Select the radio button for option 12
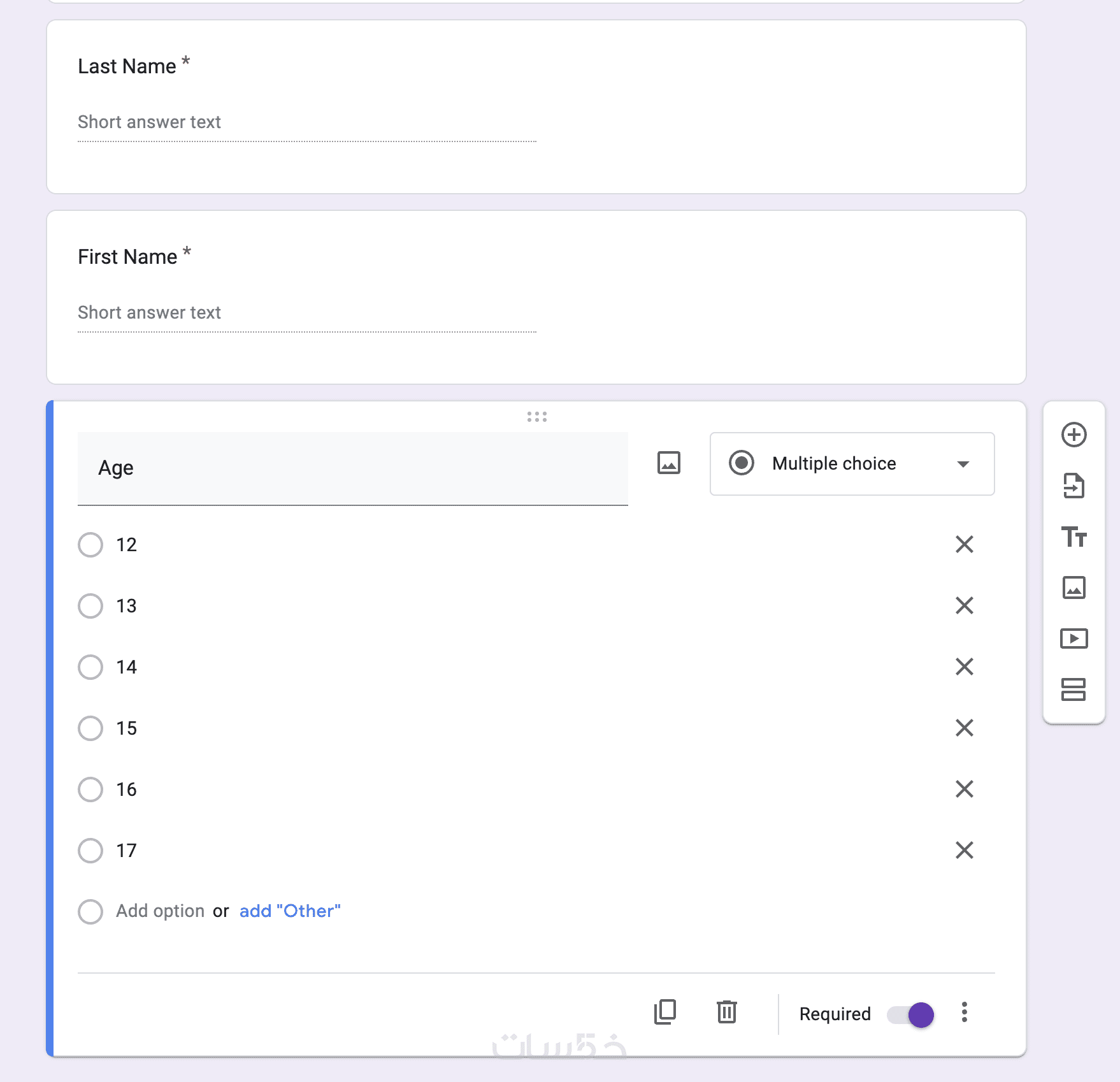 click(x=90, y=545)
